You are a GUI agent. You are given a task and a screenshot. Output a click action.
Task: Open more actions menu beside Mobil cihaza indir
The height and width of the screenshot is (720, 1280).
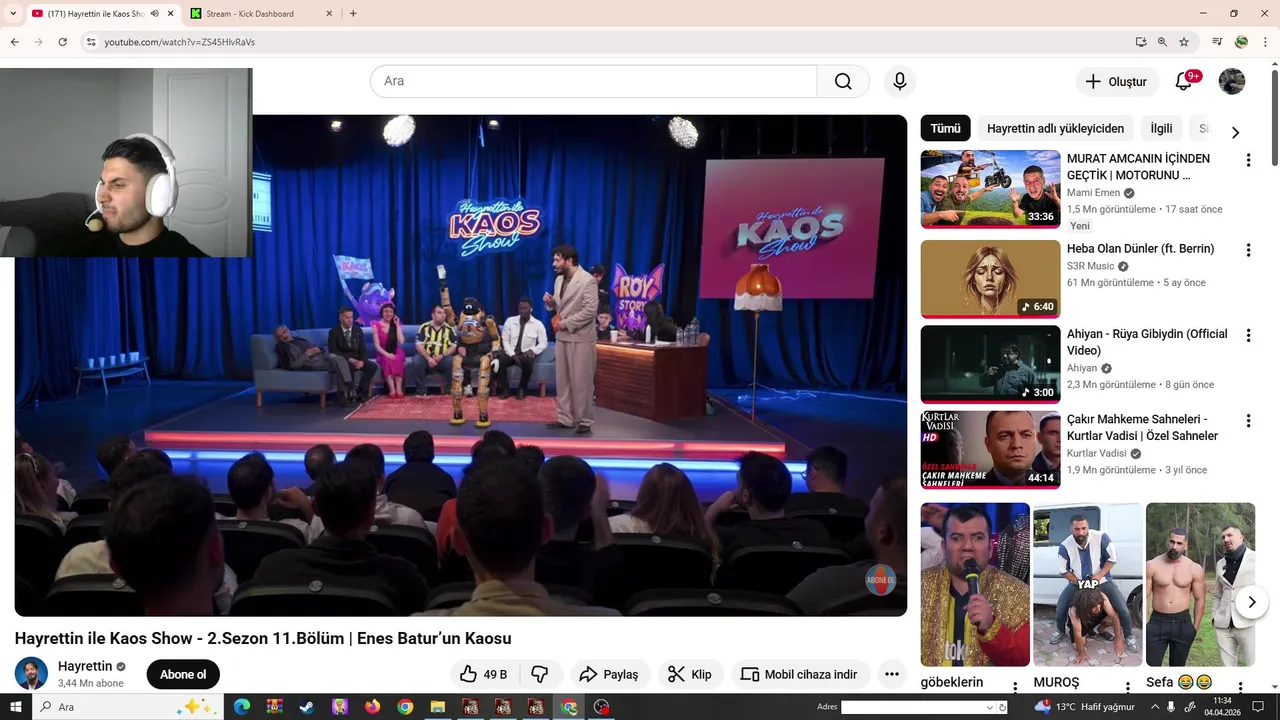[x=891, y=674]
